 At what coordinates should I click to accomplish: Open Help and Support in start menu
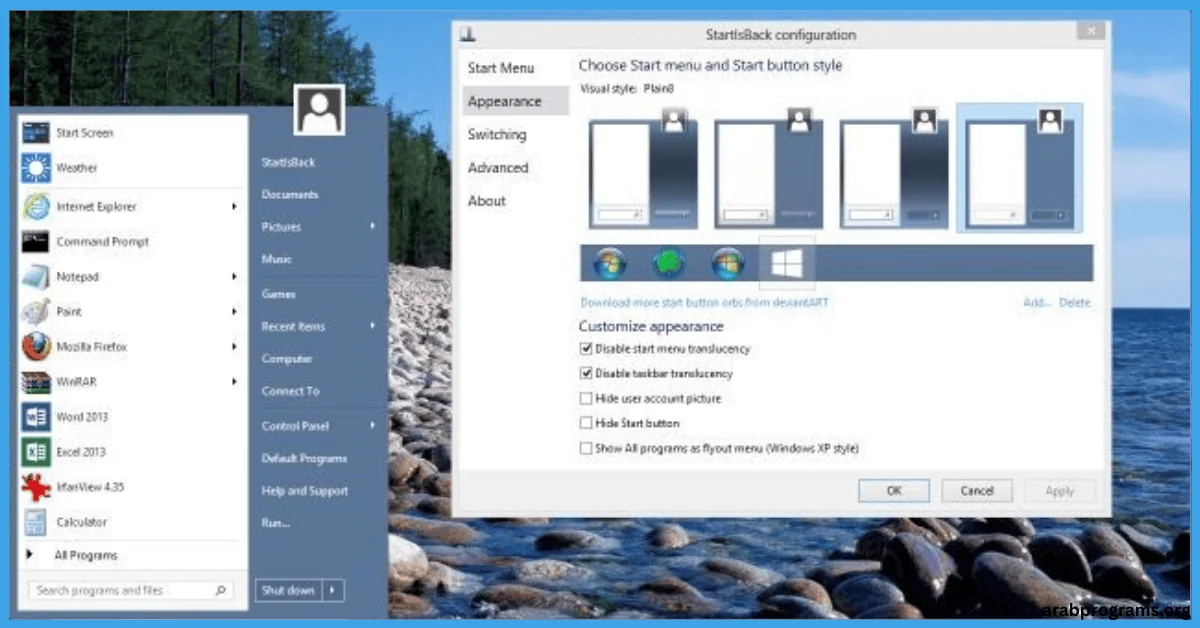305,490
